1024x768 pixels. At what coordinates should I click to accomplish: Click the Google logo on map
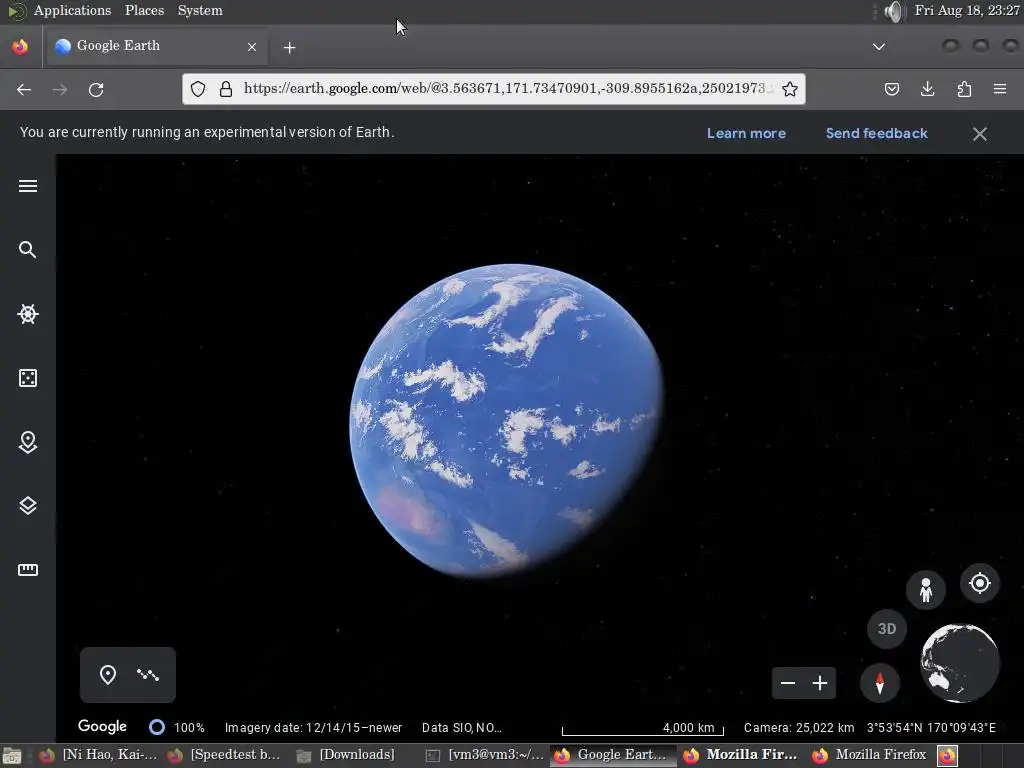[x=102, y=726]
